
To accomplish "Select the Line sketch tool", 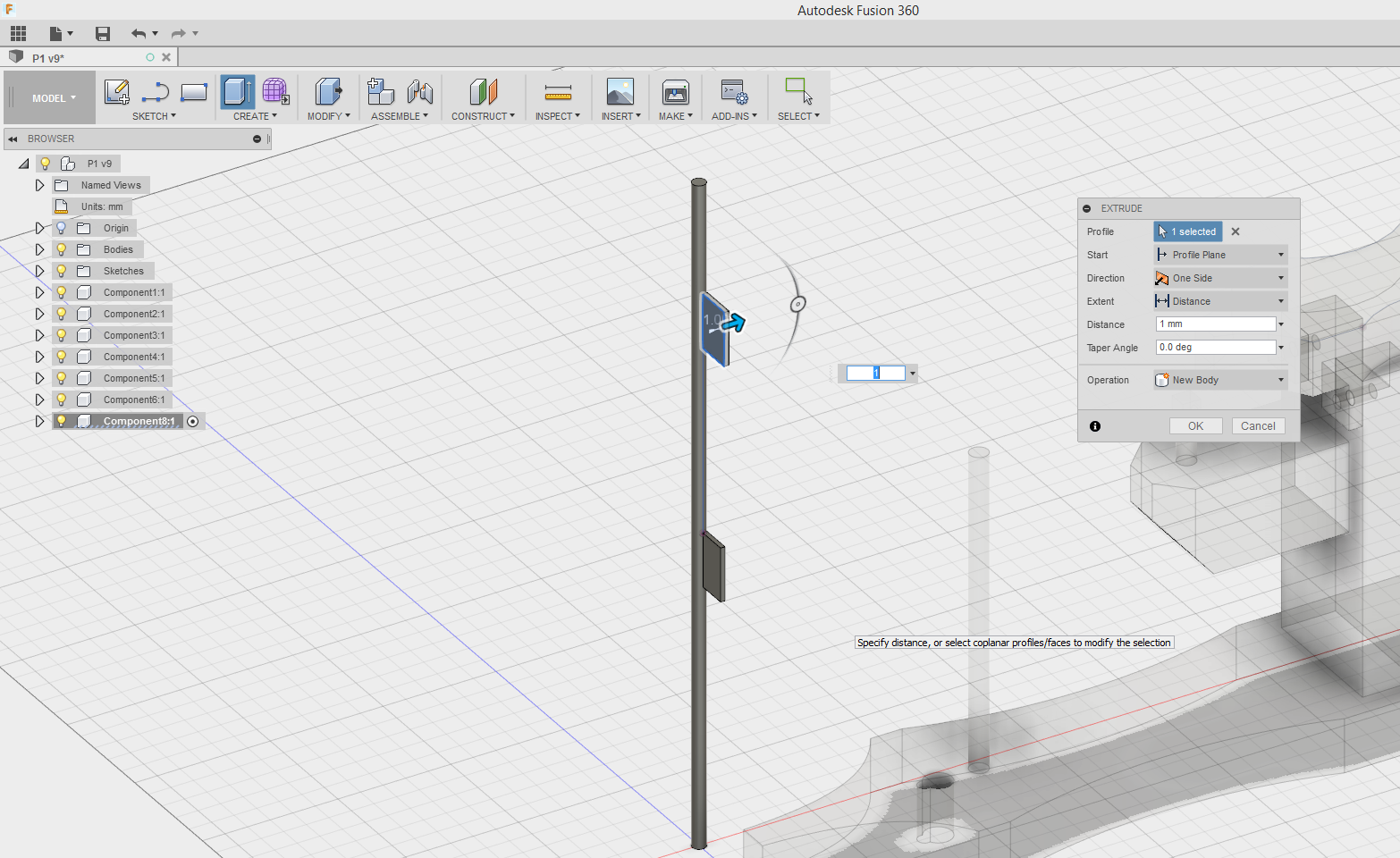I will point(156,92).
